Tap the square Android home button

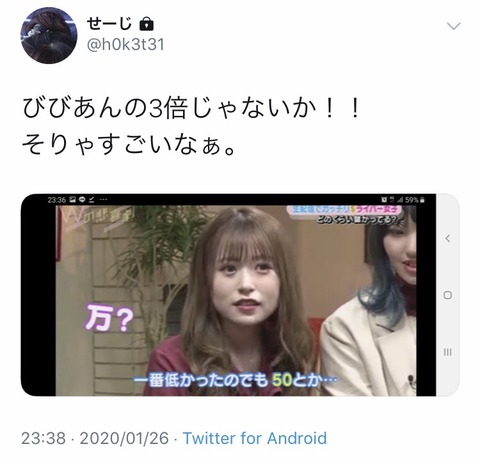(x=448, y=295)
